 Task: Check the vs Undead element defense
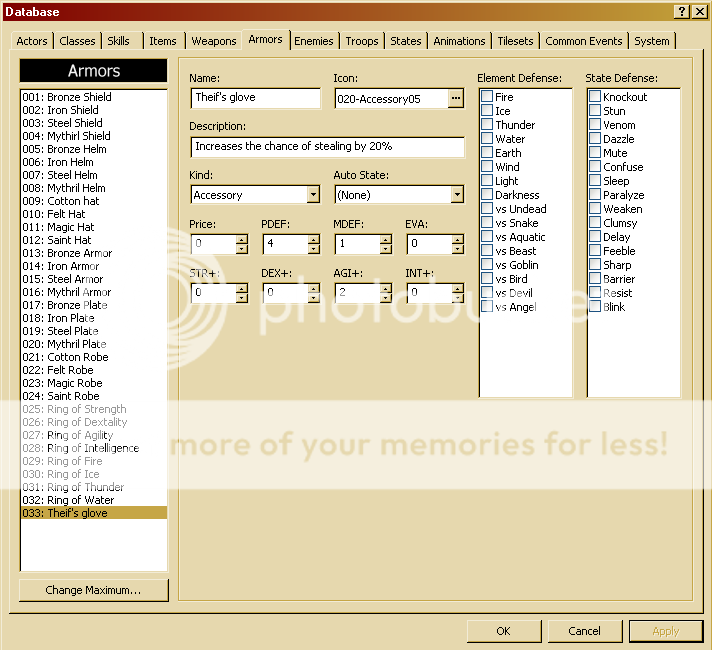click(487, 209)
